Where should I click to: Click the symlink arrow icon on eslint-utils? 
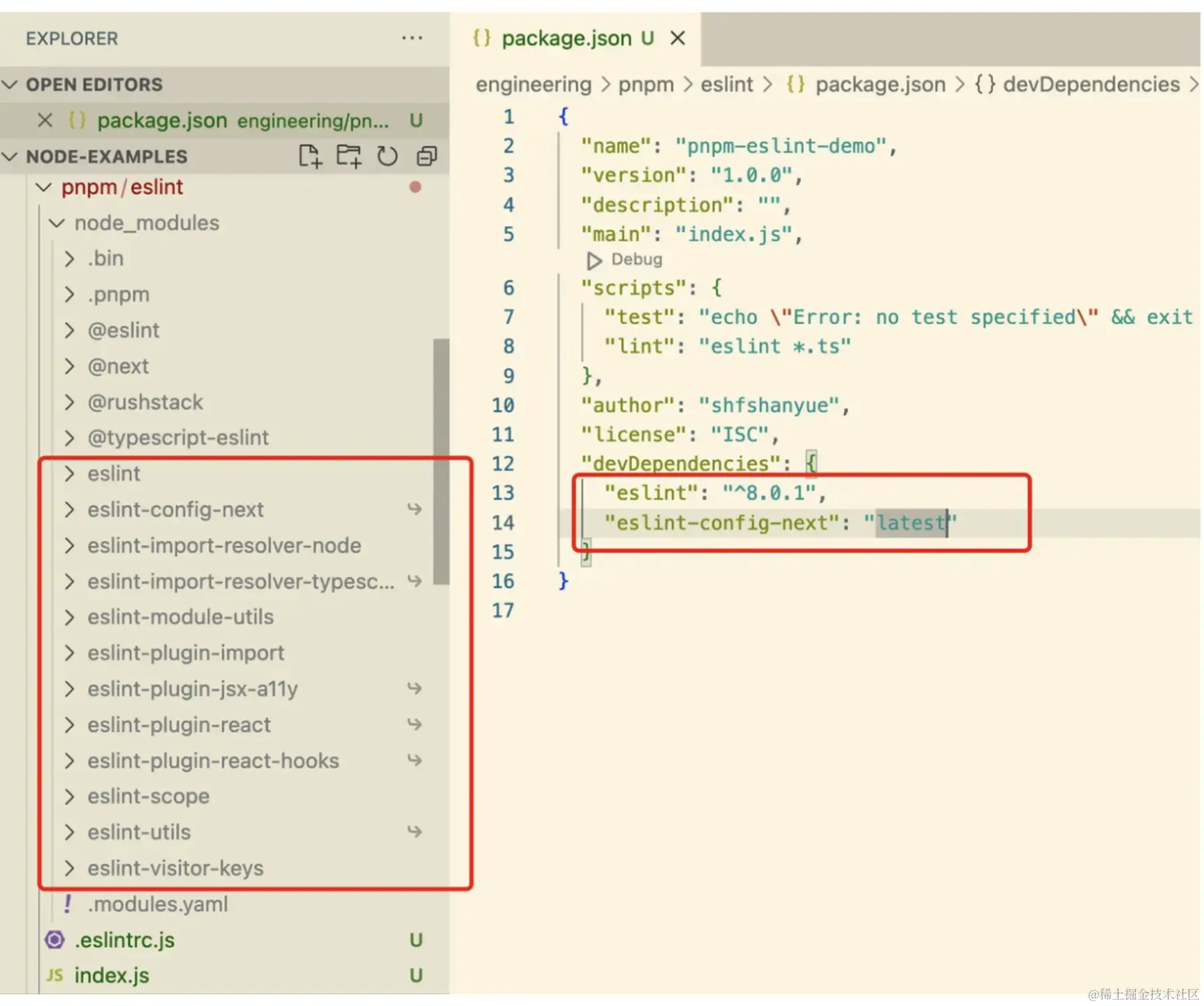tap(414, 832)
